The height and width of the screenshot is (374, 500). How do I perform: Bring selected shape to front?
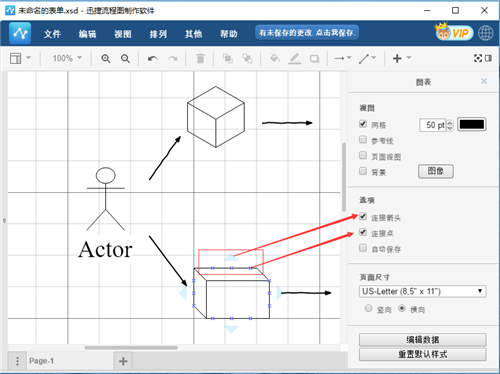(x=228, y=59)
